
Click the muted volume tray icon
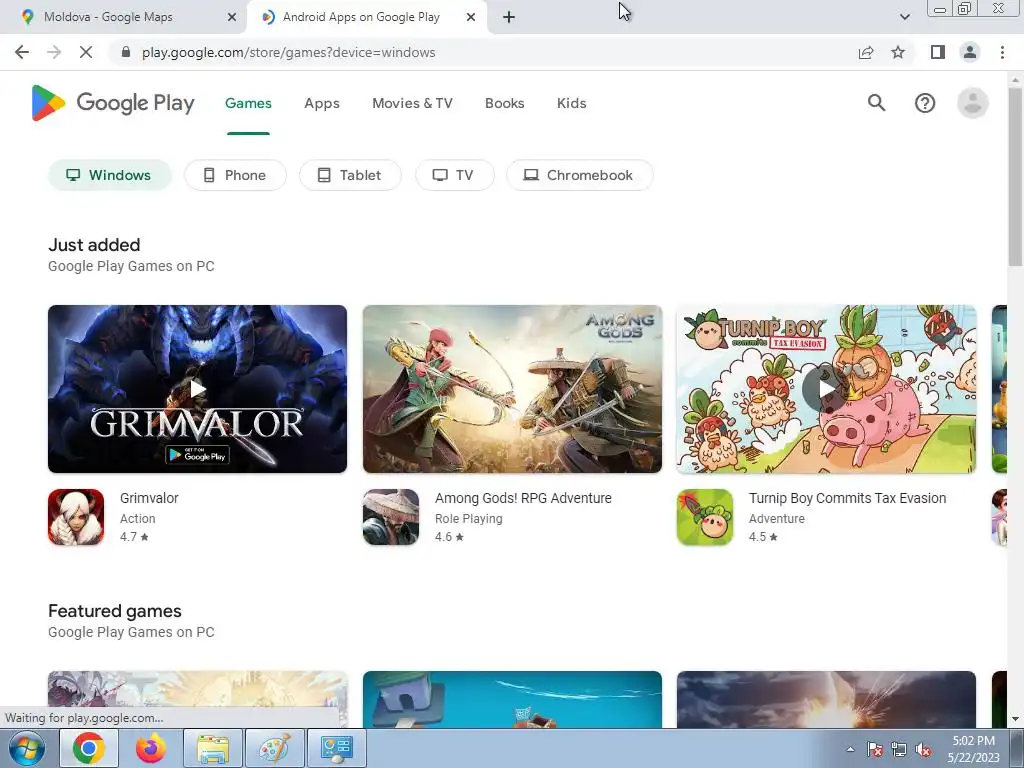923,750
